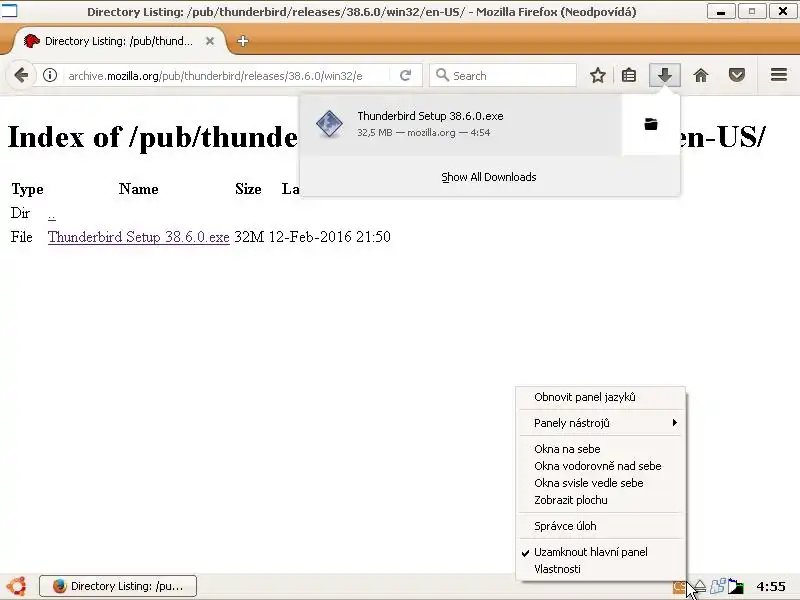Open the performance monitor tray icon
The height and width of the screenshot is (600, 800).
coord(736,586)
